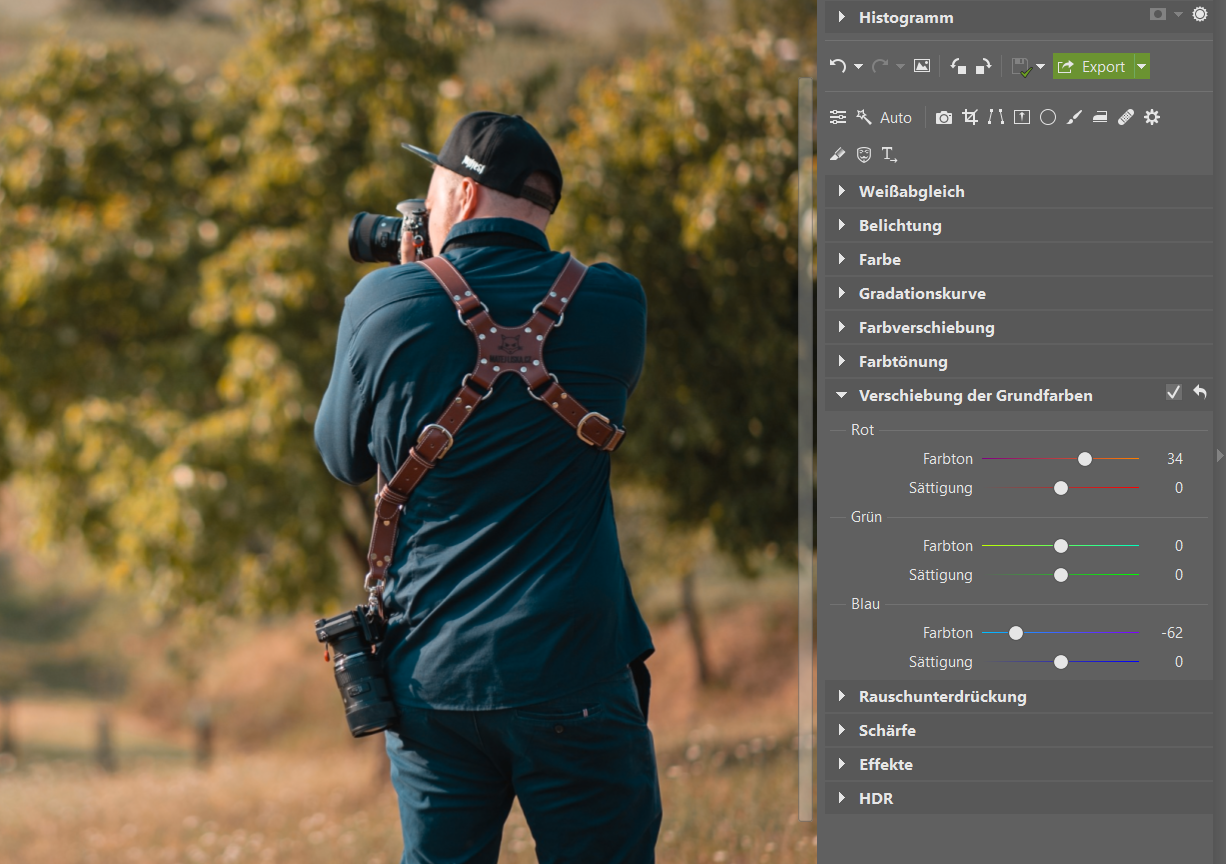Open the Export dropdown arrow

tap(1142, 66)
